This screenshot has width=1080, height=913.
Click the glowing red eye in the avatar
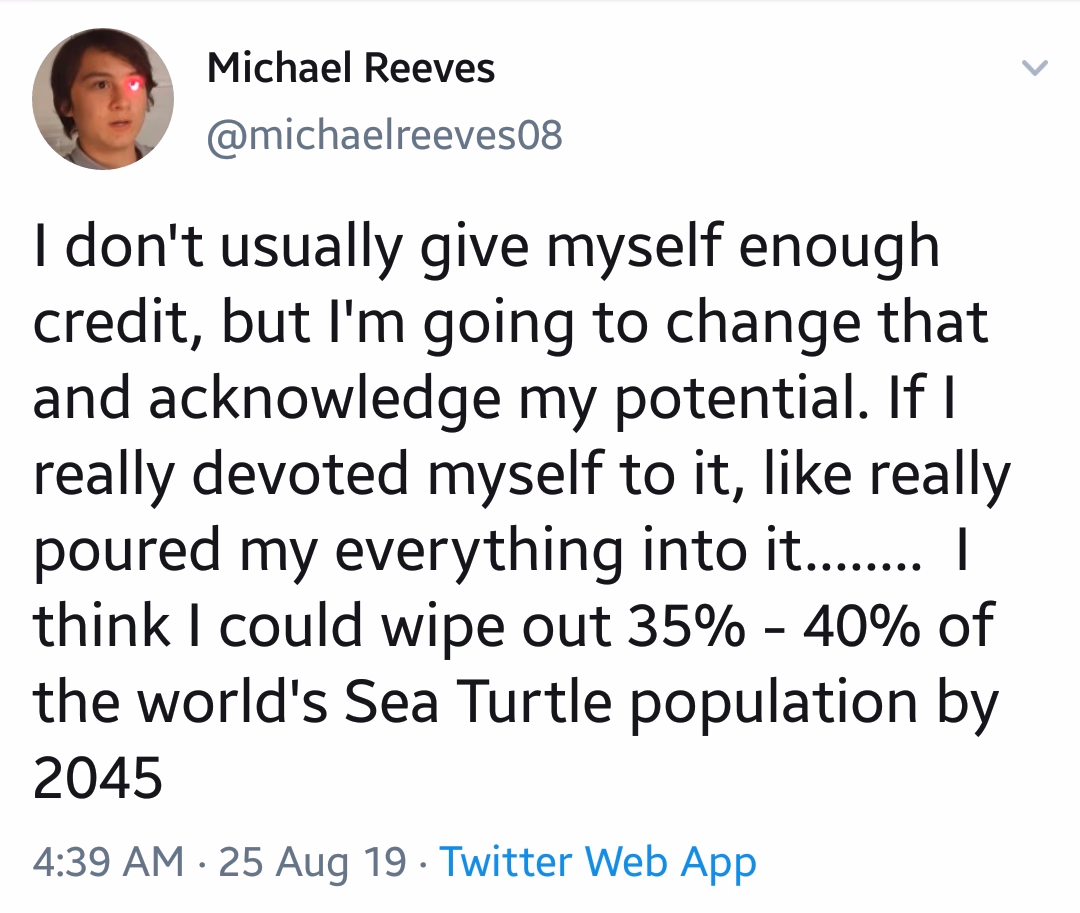click(132, 84)
